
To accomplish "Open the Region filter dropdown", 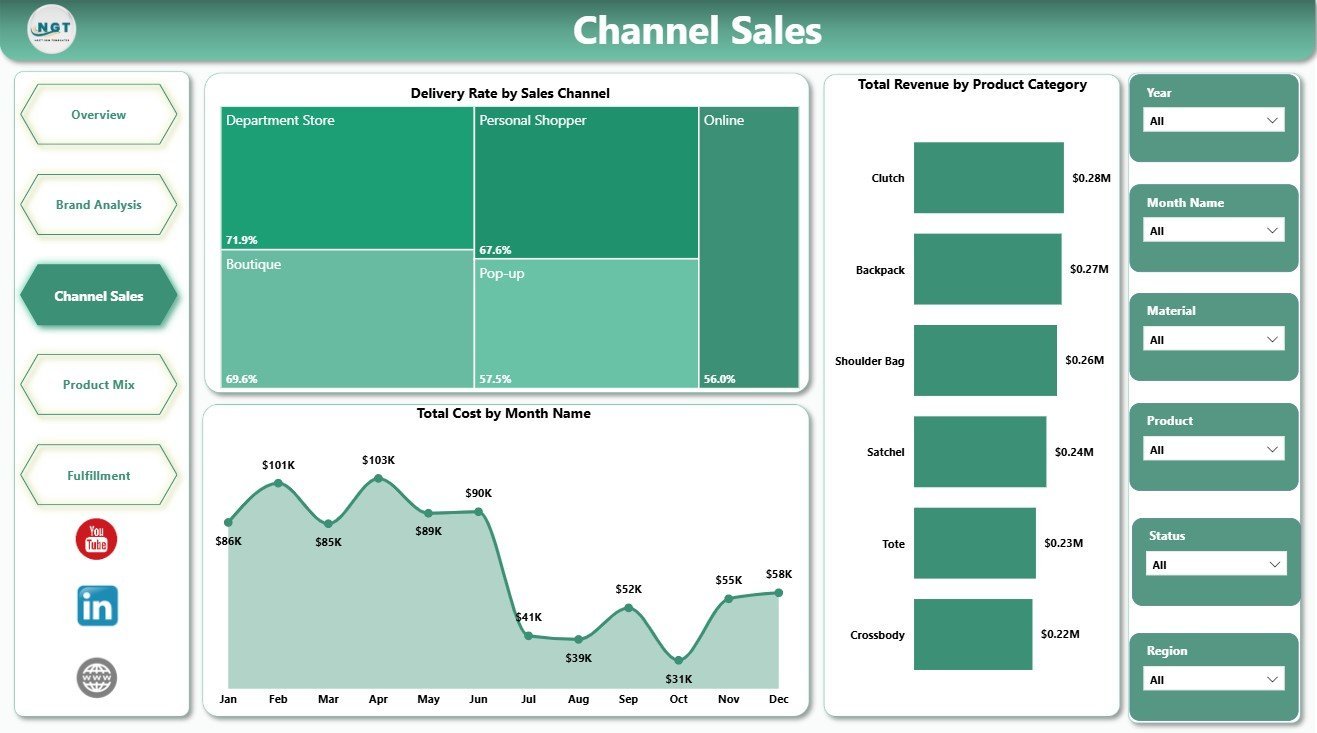I will click(1213, 679).
